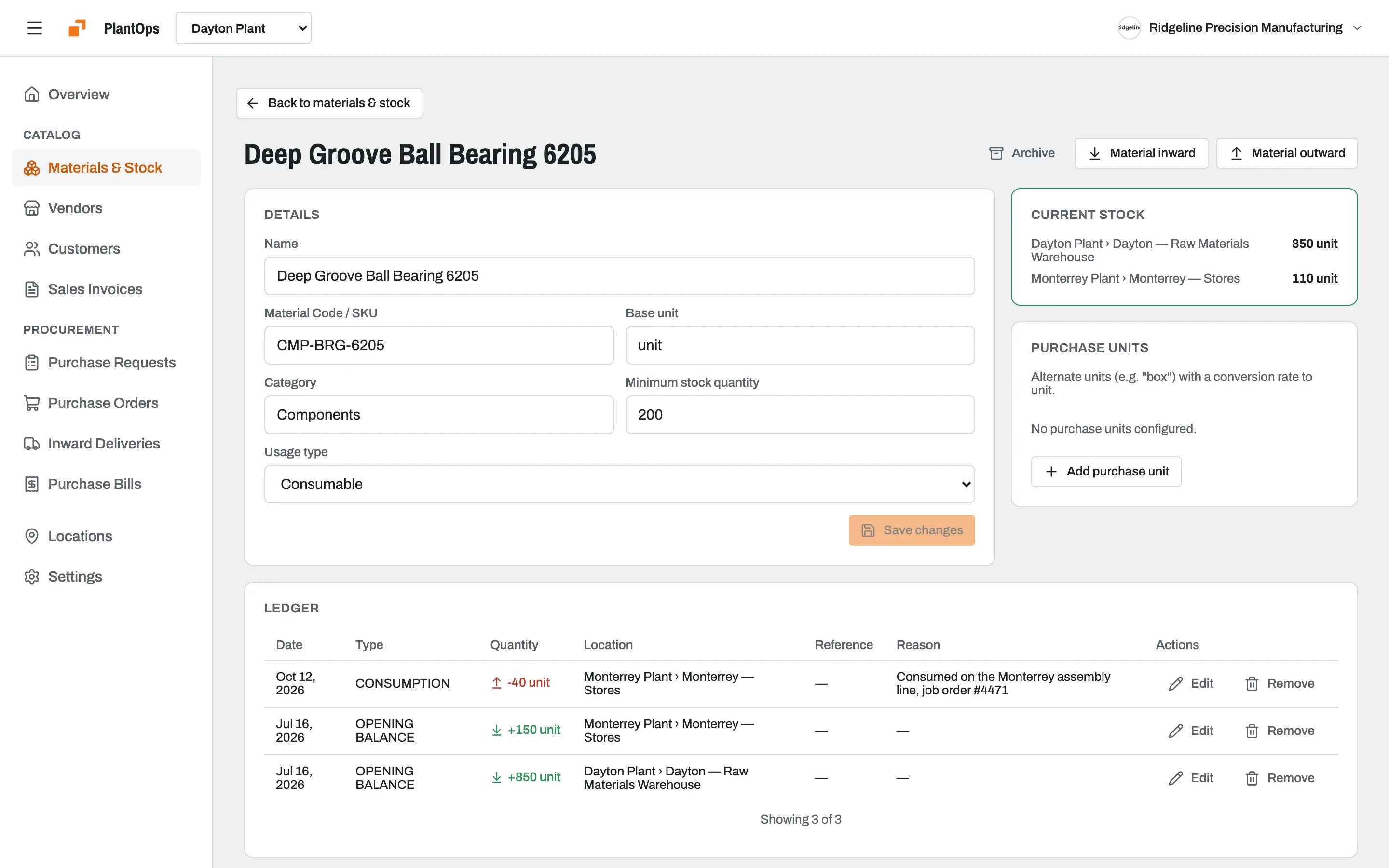This screenshot has height=868, width=1389.
Task: Click the Purchase Requests clipboard icon
Action: click(x=31, y=362)
